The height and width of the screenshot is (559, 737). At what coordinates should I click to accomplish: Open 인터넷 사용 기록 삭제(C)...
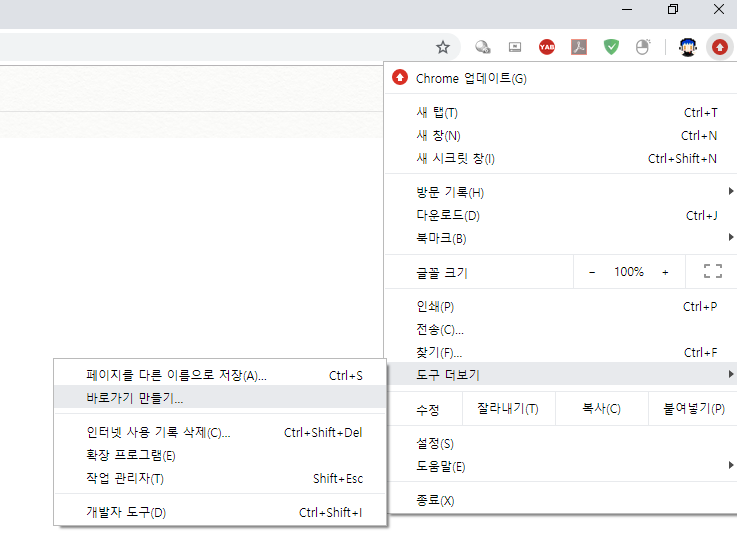click(220, 432)
